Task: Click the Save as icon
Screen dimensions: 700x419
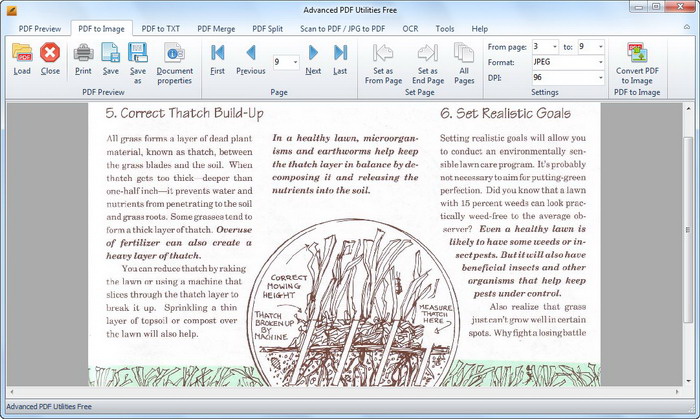Action: [138, 53]
